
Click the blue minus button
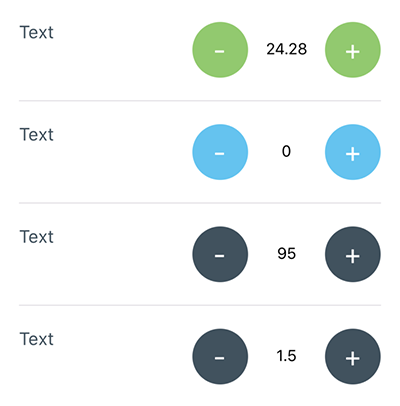(220, 152)
